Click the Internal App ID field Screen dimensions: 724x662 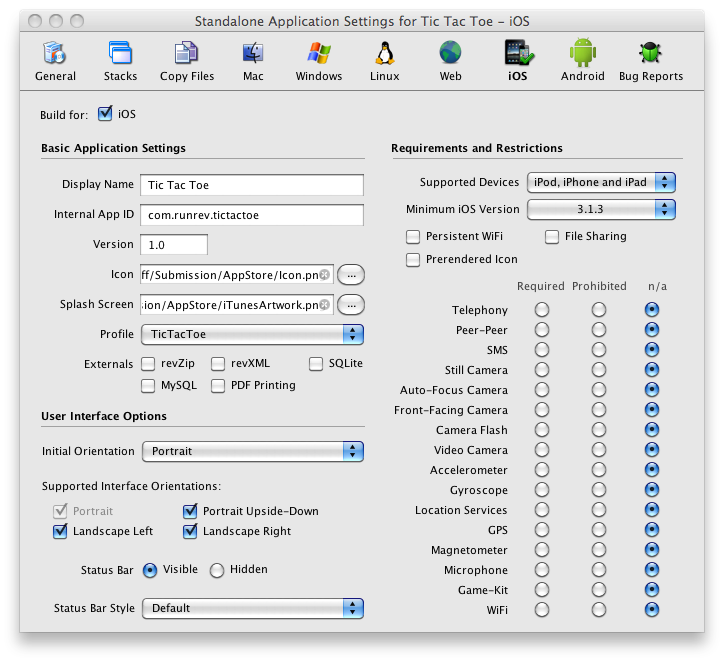(x=252, y=215)
